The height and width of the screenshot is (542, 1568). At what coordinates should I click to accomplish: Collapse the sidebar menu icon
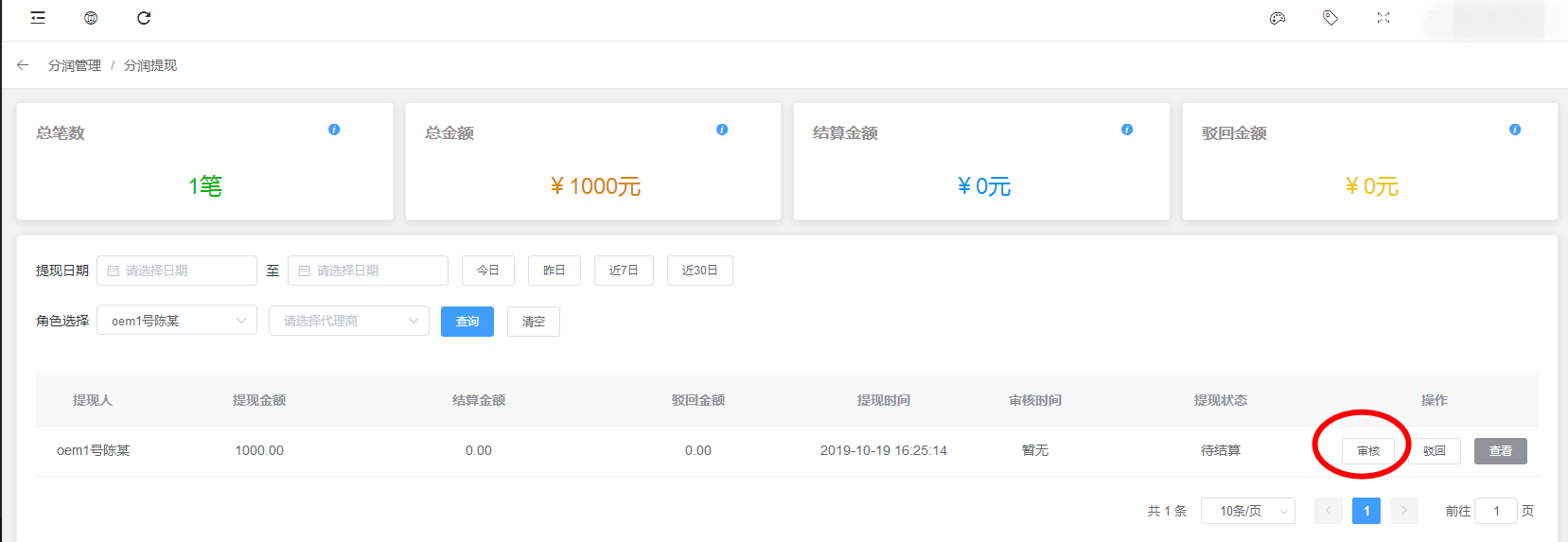coord(38,18)
